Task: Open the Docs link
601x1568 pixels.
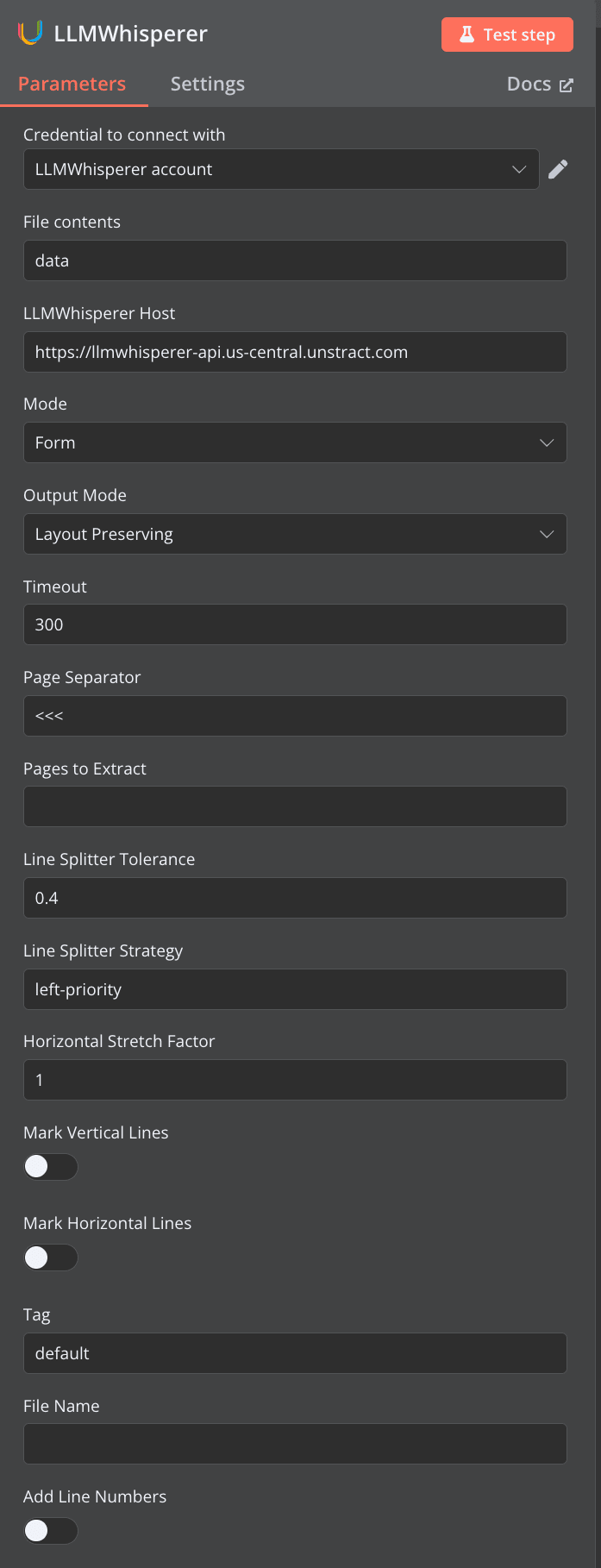Action: tap(529, 84)
